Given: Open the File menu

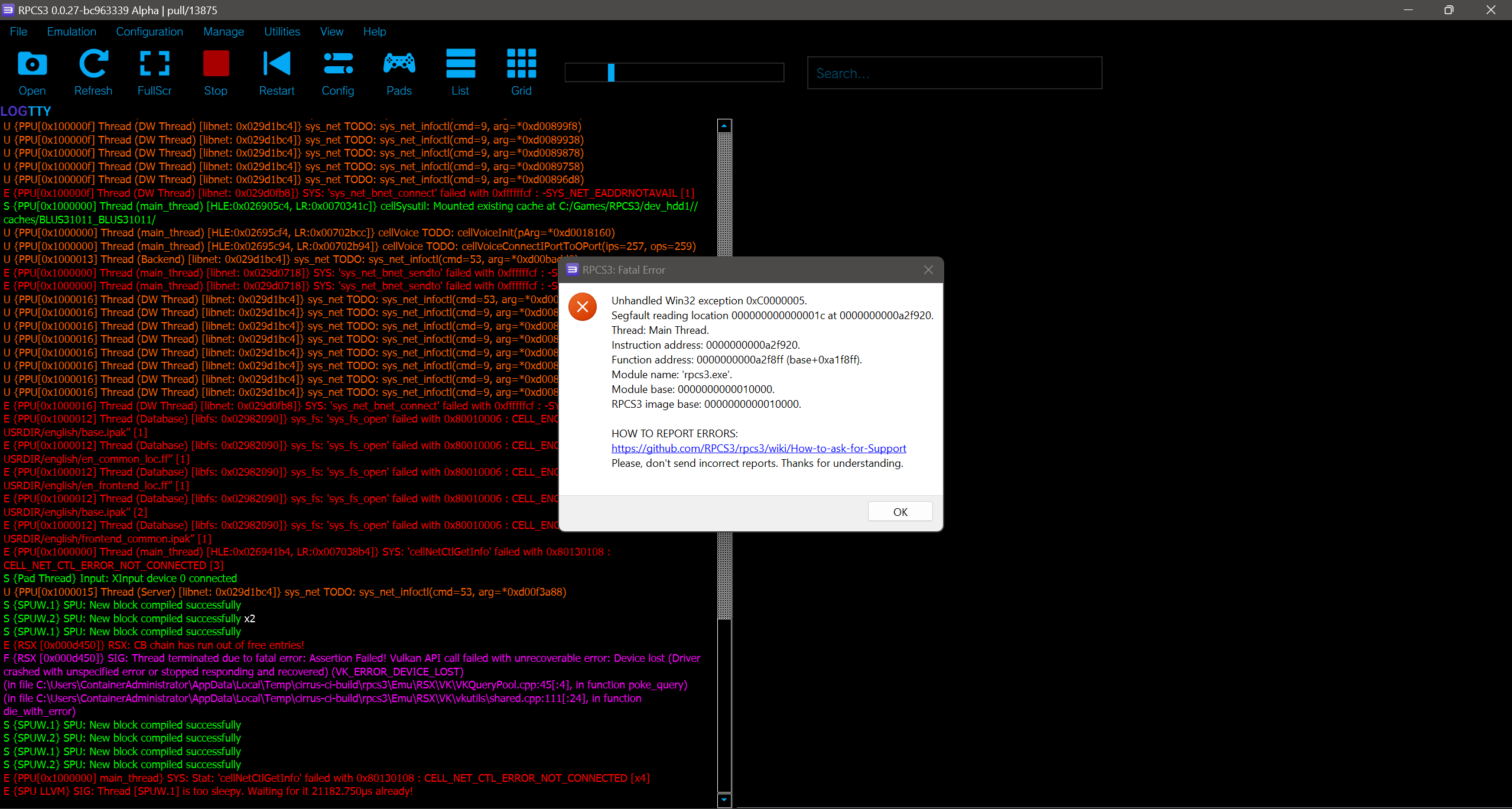Looking at the screenshot, I should (x=18, y=31).
